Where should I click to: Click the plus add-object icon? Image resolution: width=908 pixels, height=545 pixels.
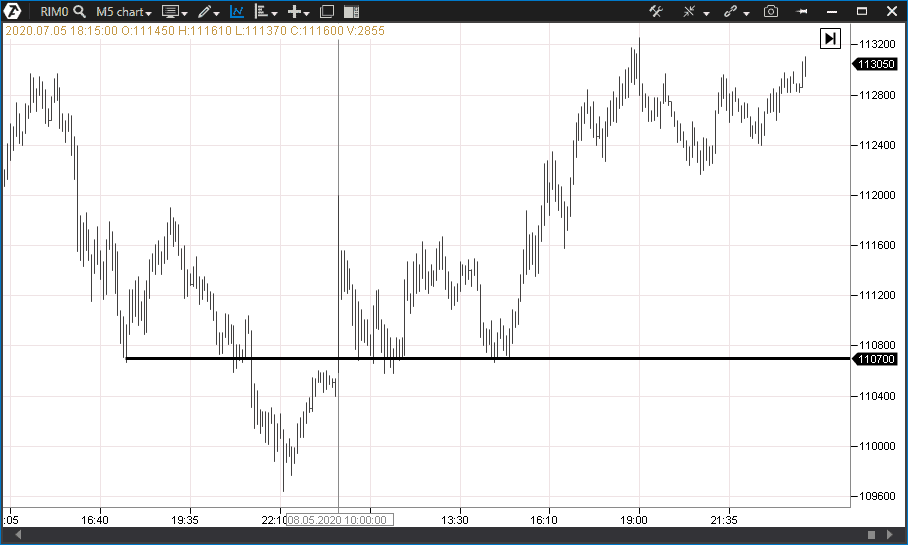(298, 12)
